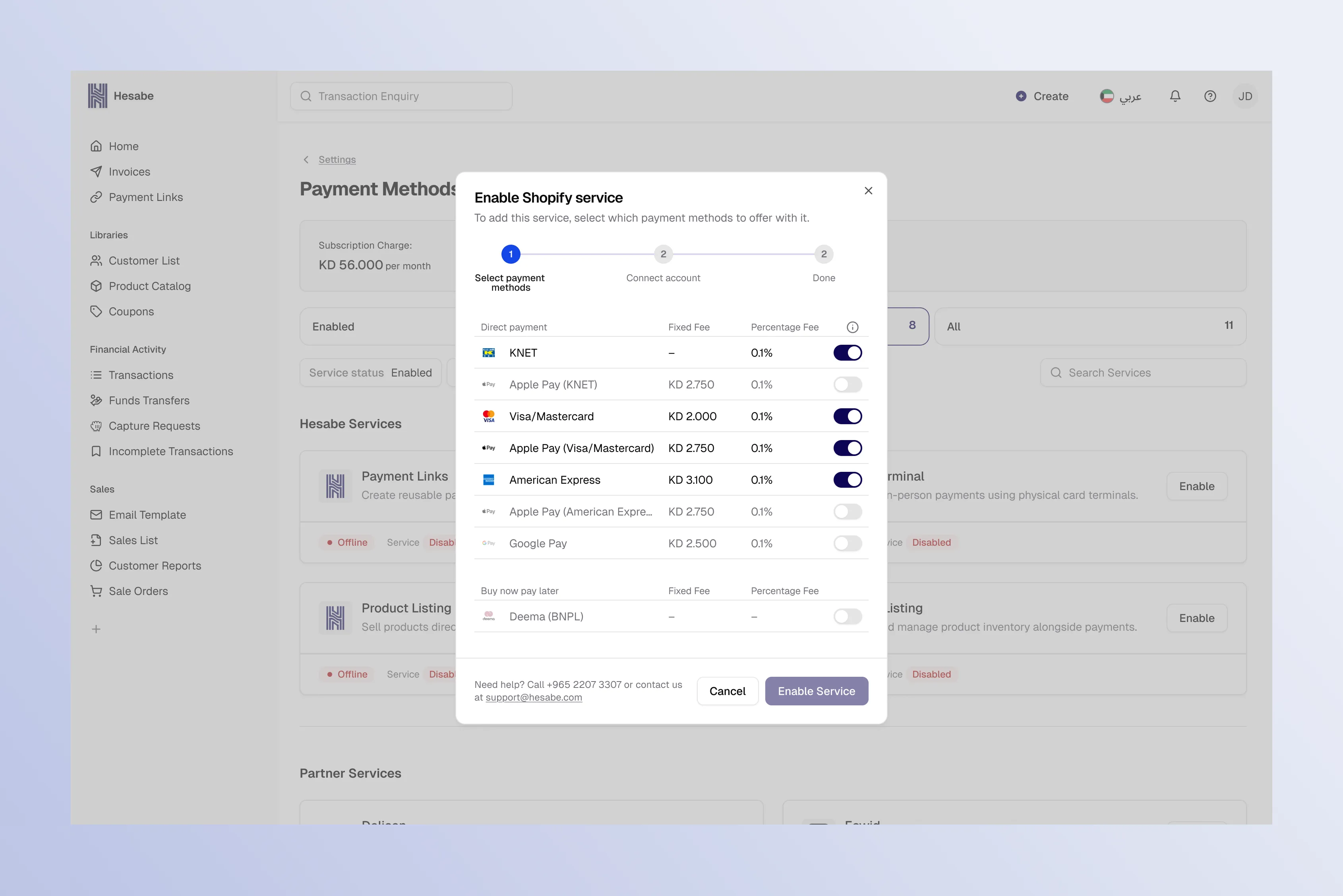Open the Service status filter dropdown

coord(370,373)
